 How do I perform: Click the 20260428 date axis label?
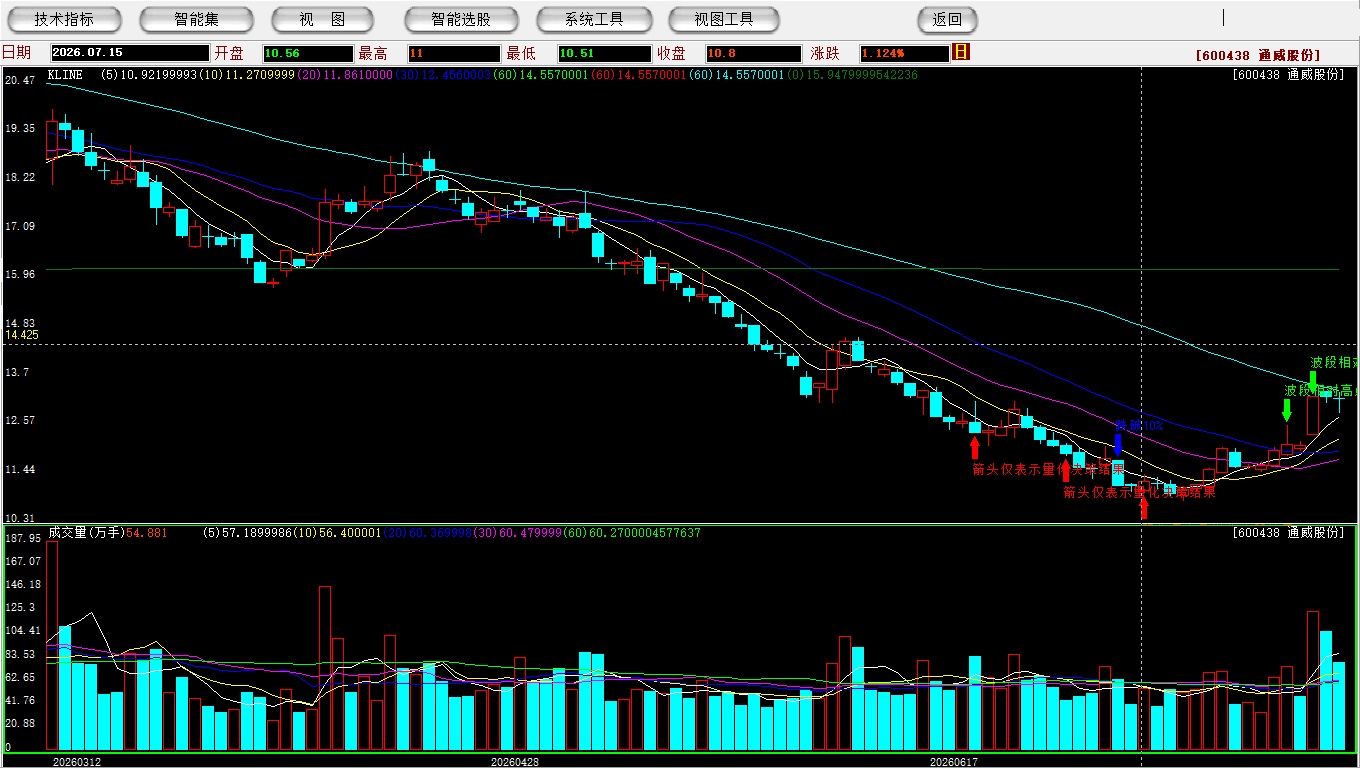(515, 762)
